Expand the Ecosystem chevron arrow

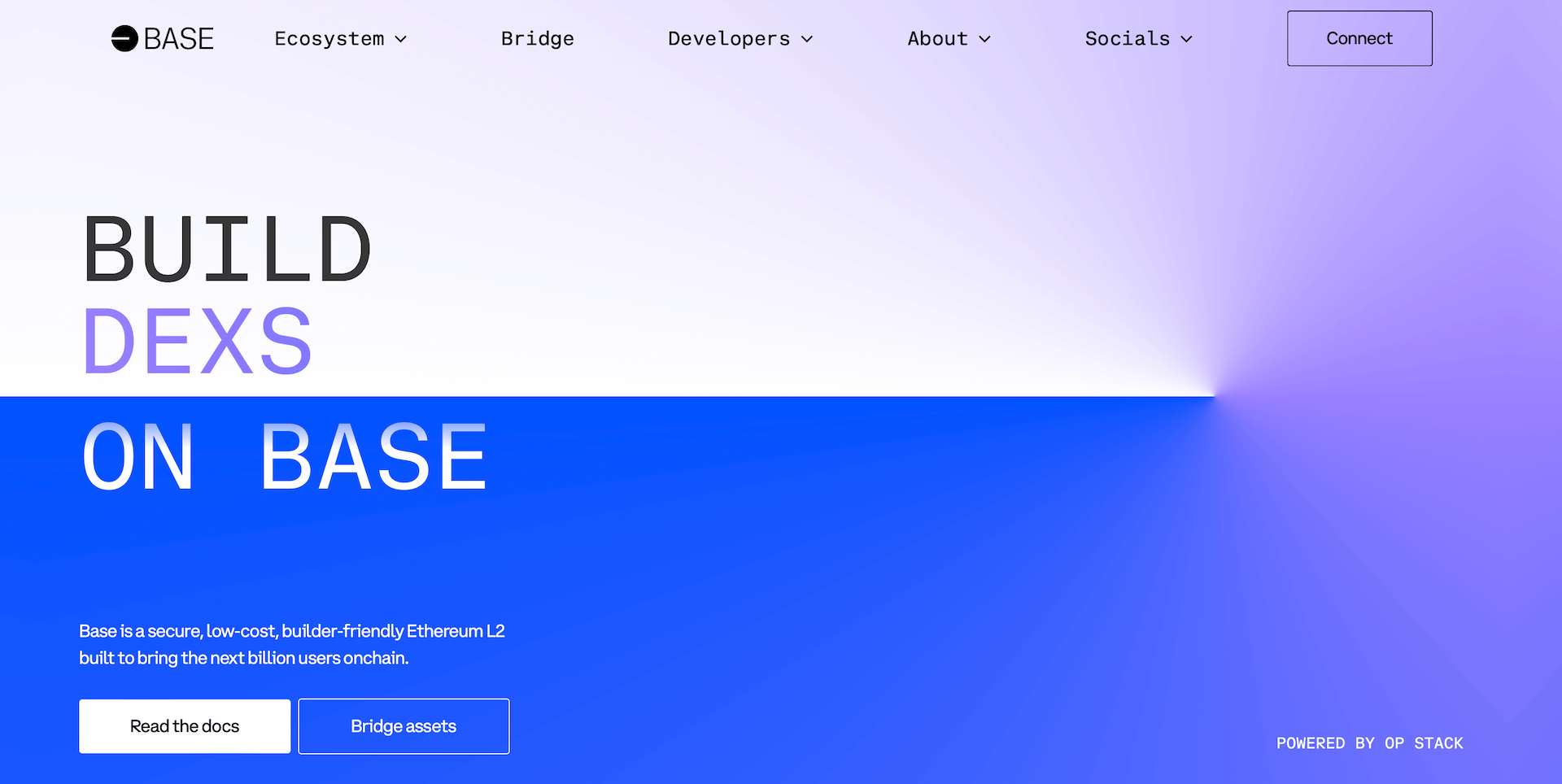400,39
